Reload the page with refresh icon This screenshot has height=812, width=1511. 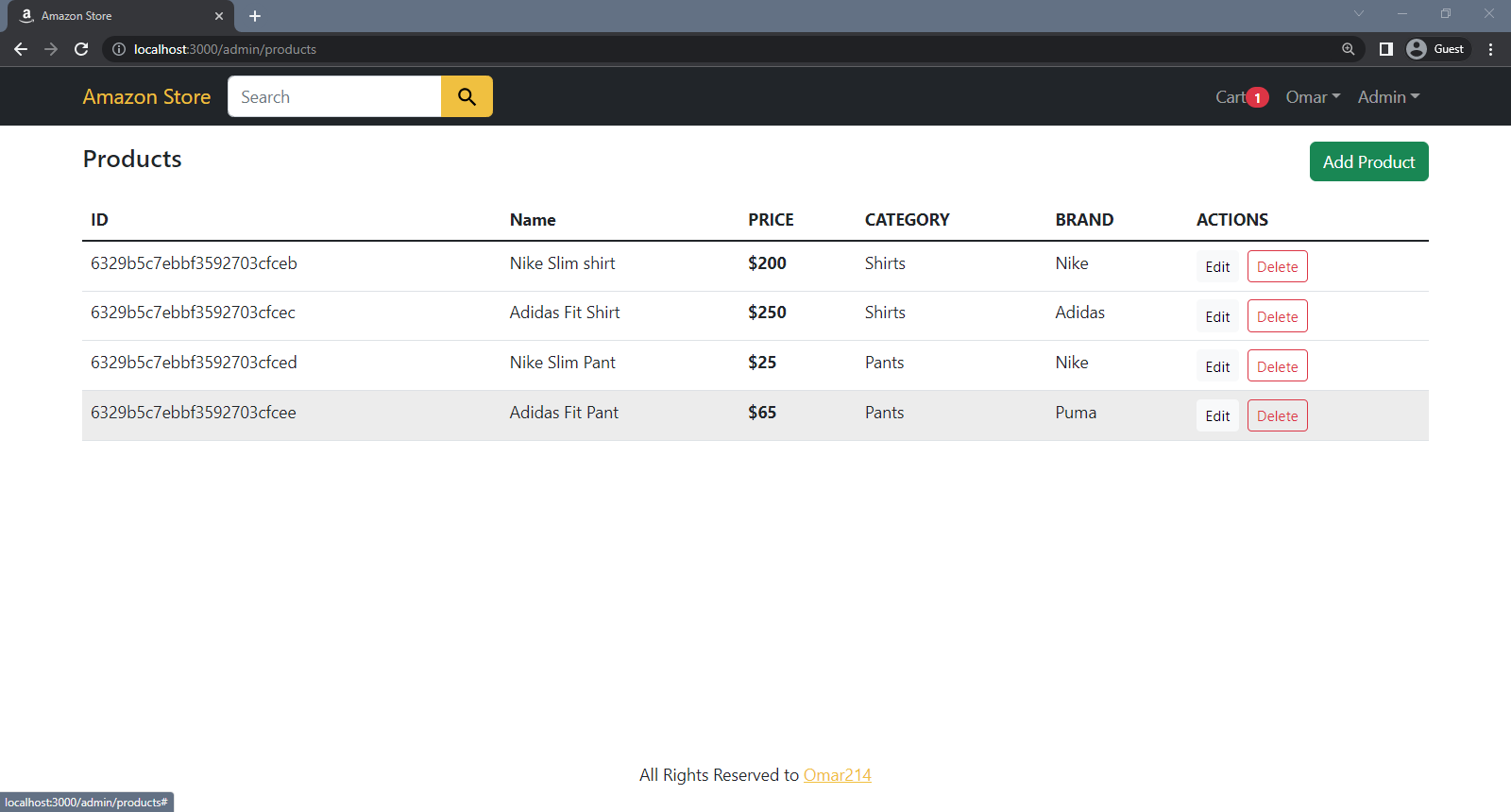[81, 49]
